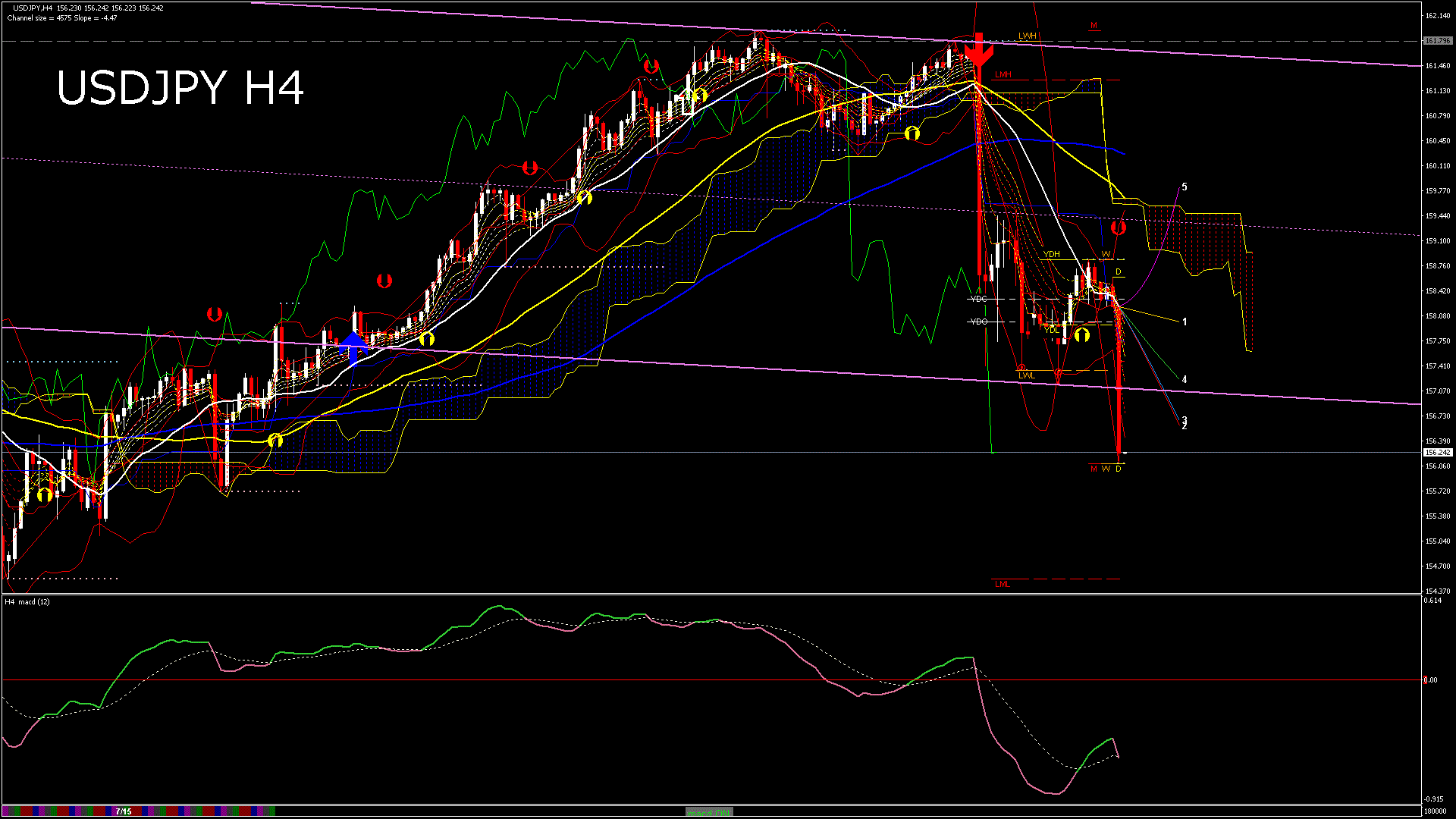Click the blue up arrow buy signal
Viewport: 1456px width, 819px height.
click(353, 346)
